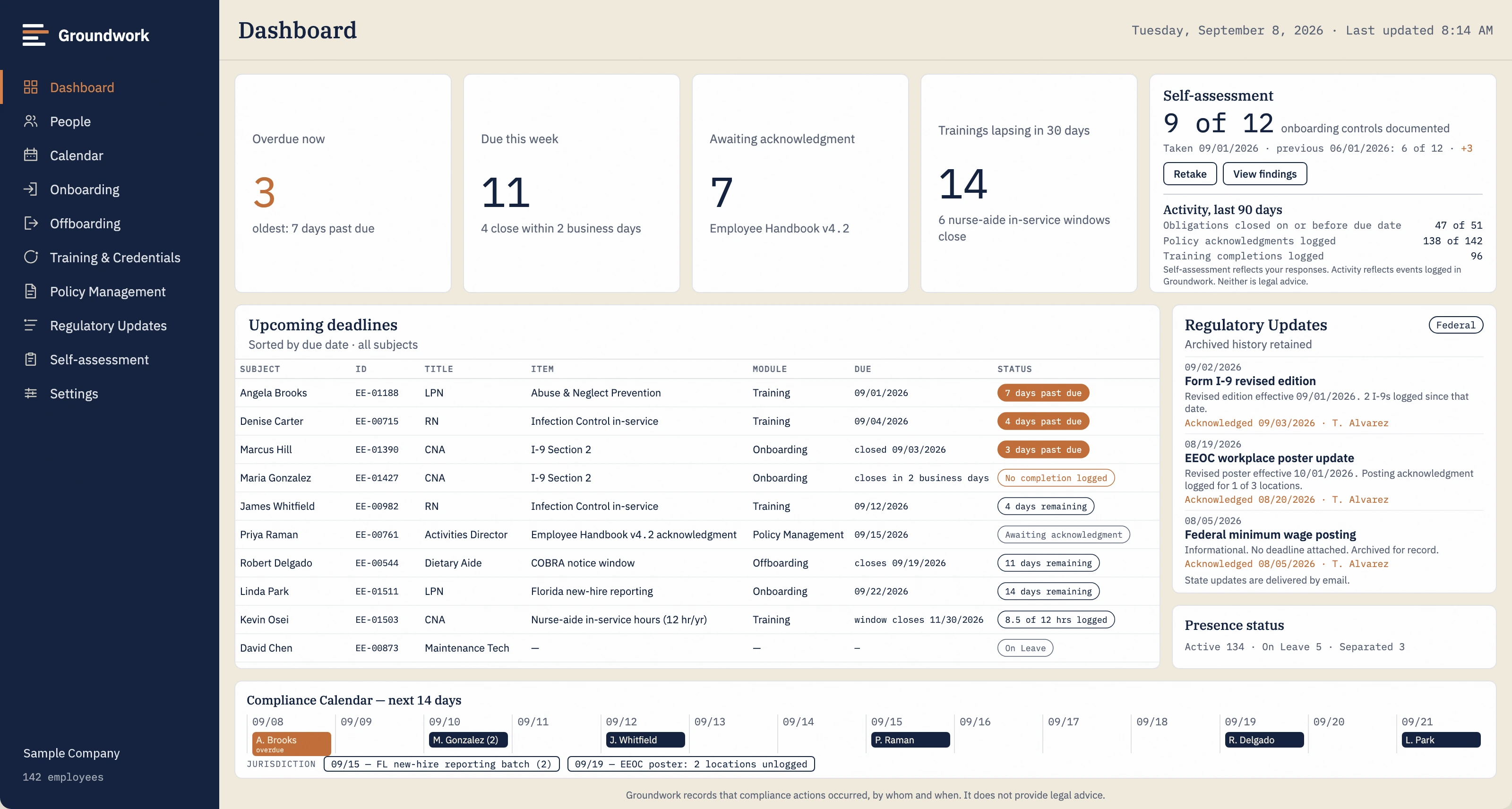Click the Onboarding arrow-in icon
1512x809 pixels.
[x=31, y=189]
